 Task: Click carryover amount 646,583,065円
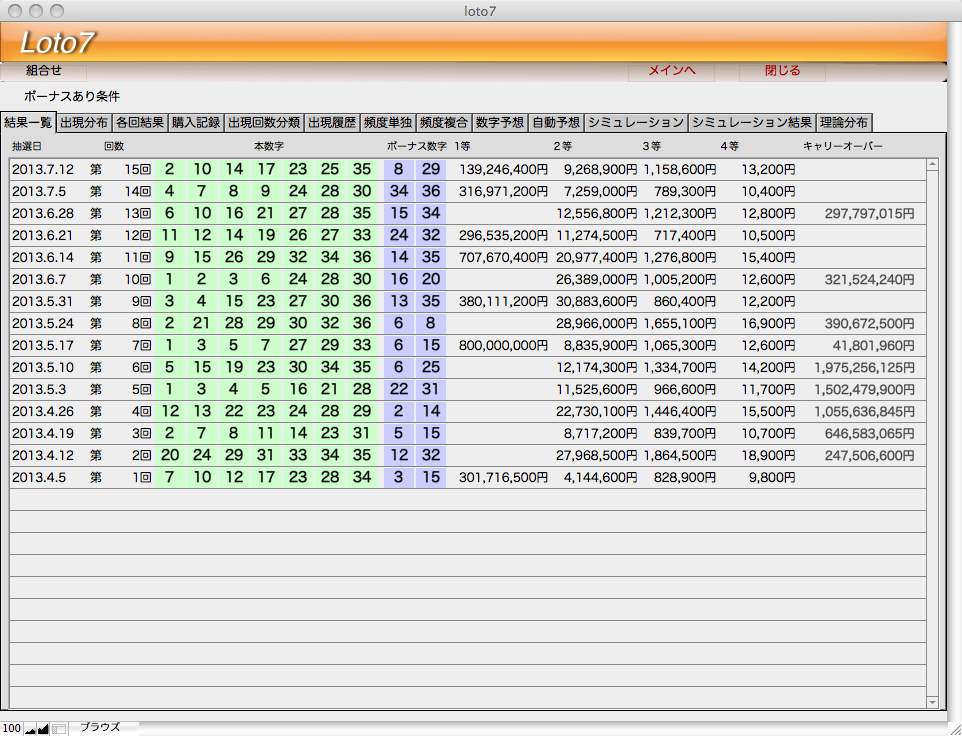point(869,434)
